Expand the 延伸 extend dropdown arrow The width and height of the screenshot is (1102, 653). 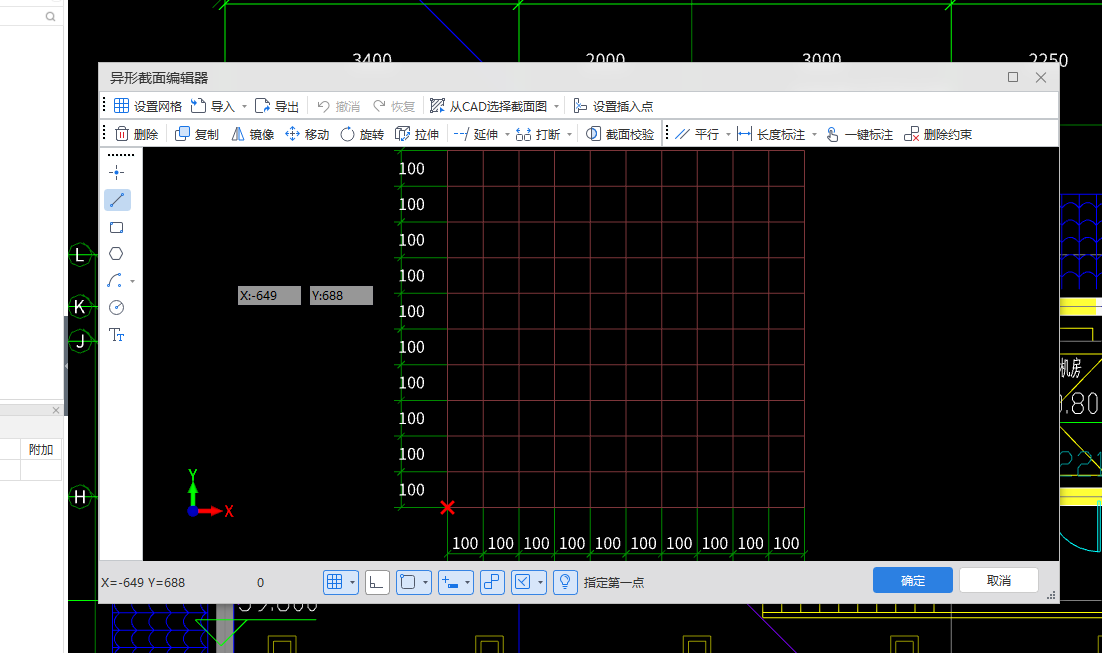click(x=507, y=134)
